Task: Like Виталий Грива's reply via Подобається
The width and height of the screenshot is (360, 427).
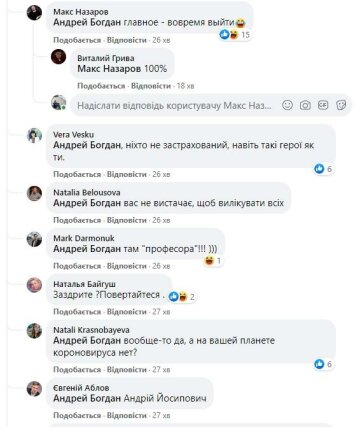Action: pos(101,86)
